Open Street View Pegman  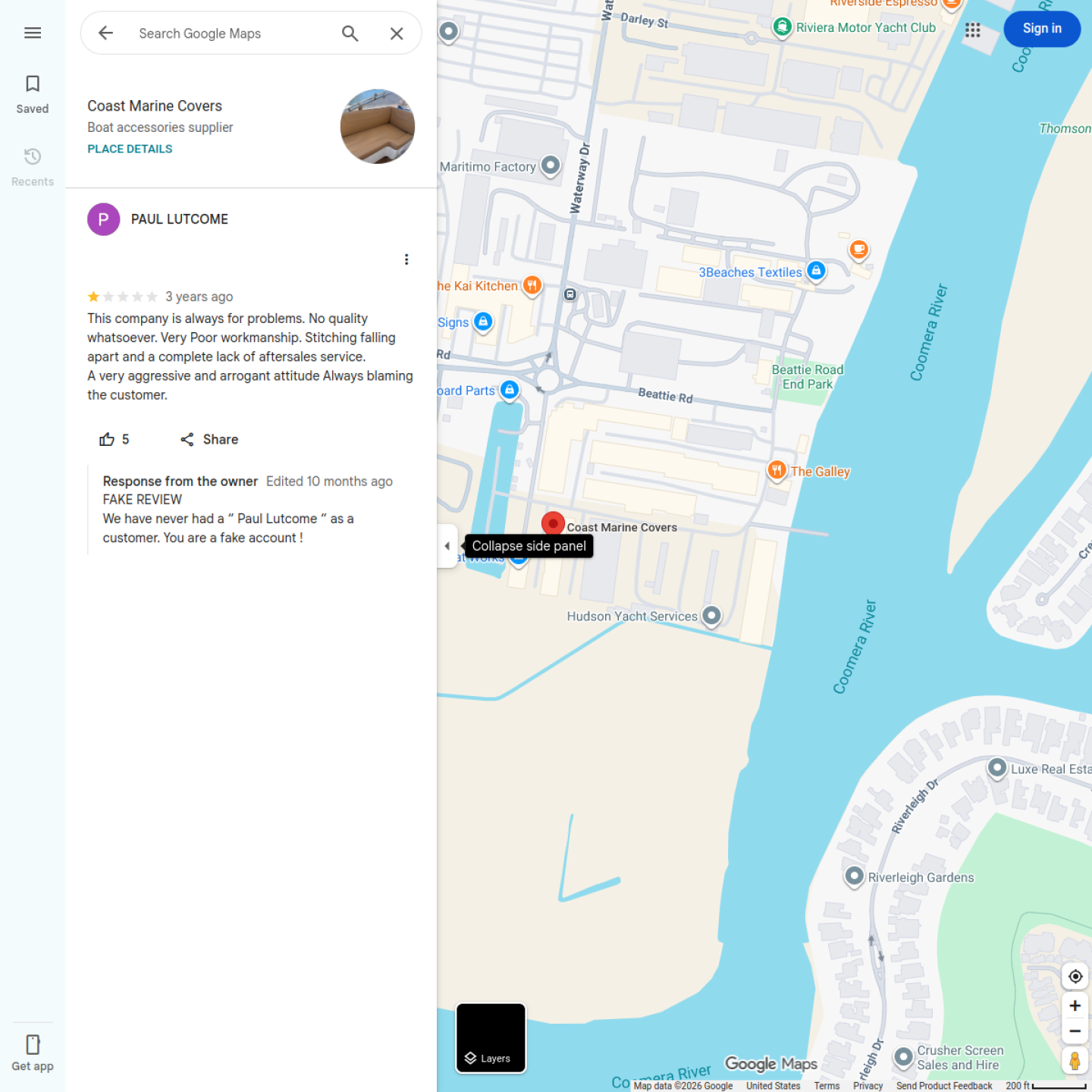(1075, 1060)
